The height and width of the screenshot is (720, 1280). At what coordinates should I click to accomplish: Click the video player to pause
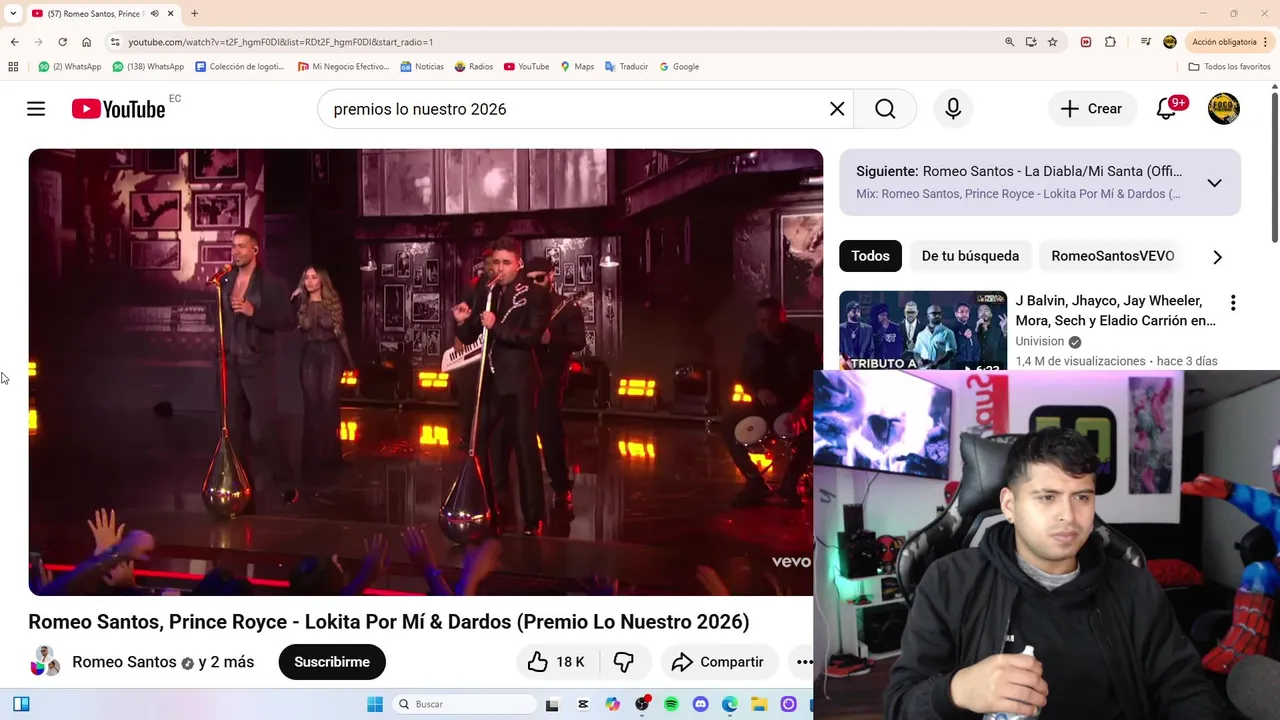pyautogui.click(x=425, y=372)
